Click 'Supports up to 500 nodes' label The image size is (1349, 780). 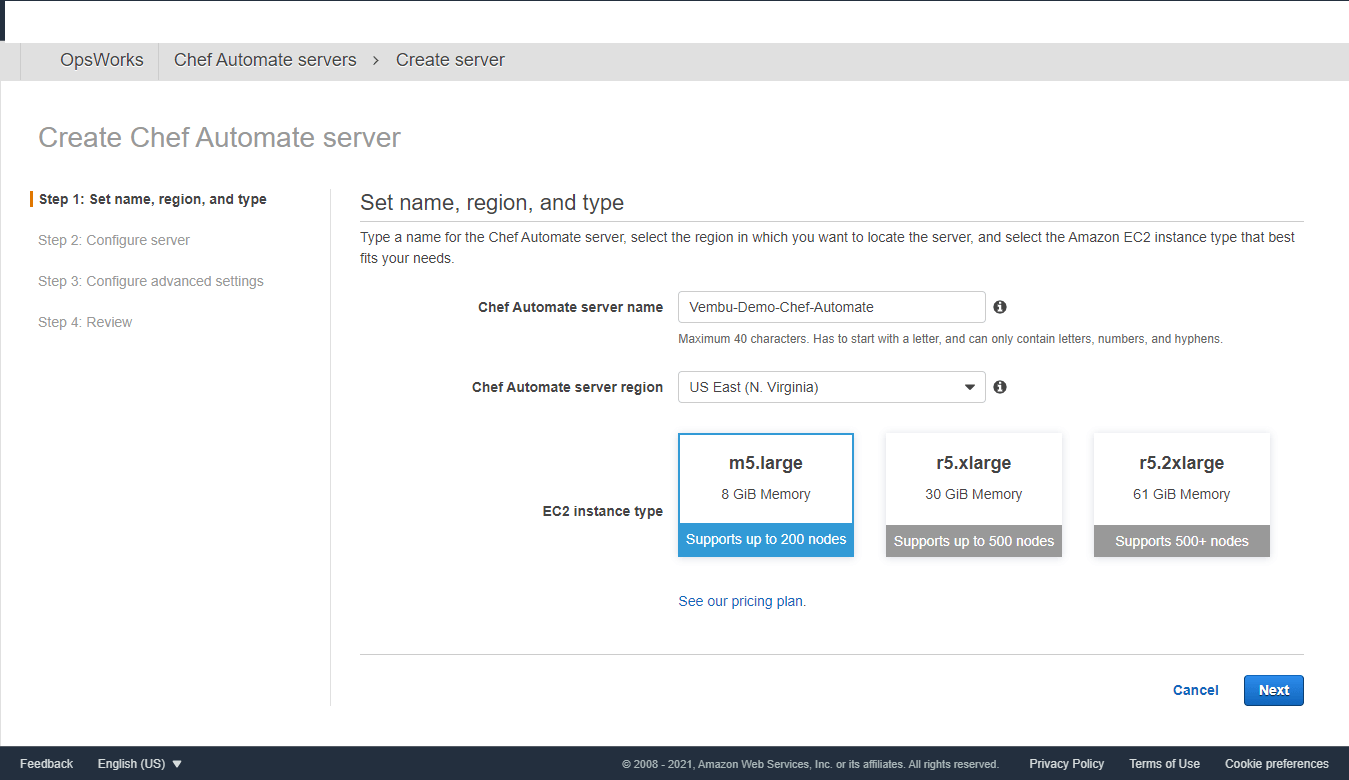[x=974, y=541]
